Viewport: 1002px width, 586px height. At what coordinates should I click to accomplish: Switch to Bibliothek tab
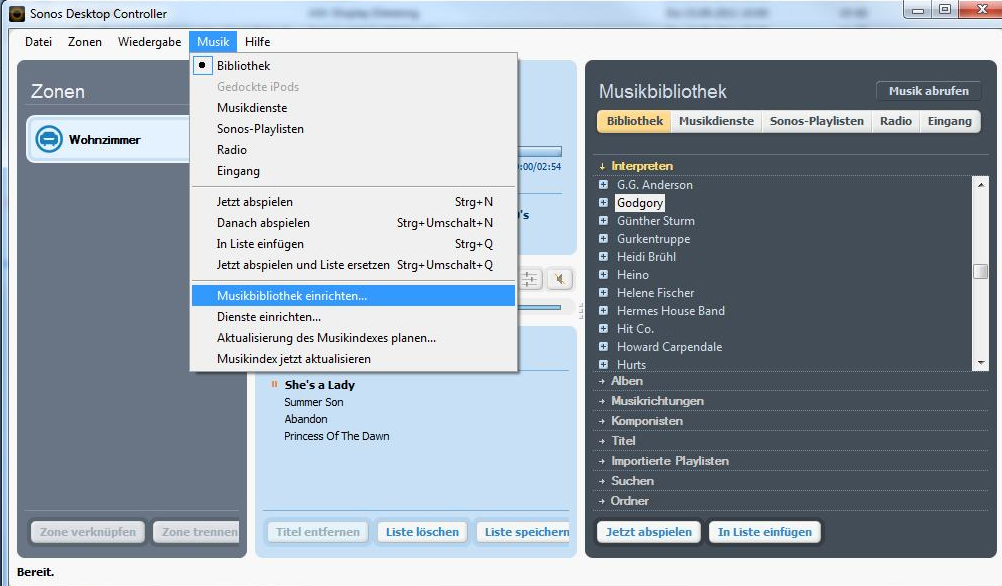pos(635,121)
